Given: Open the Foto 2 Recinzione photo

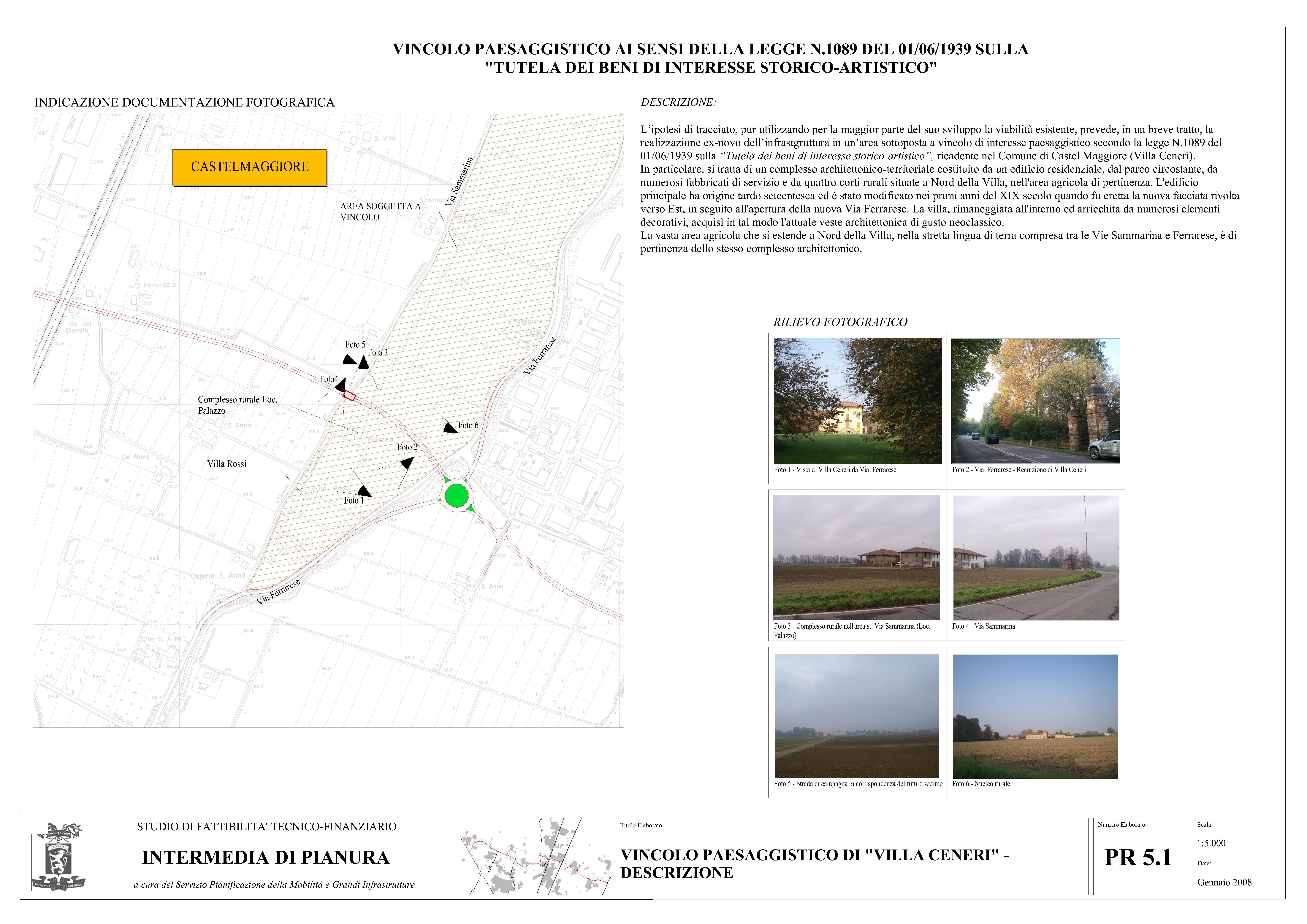Looking at the screenshot, I should 1035,401.
